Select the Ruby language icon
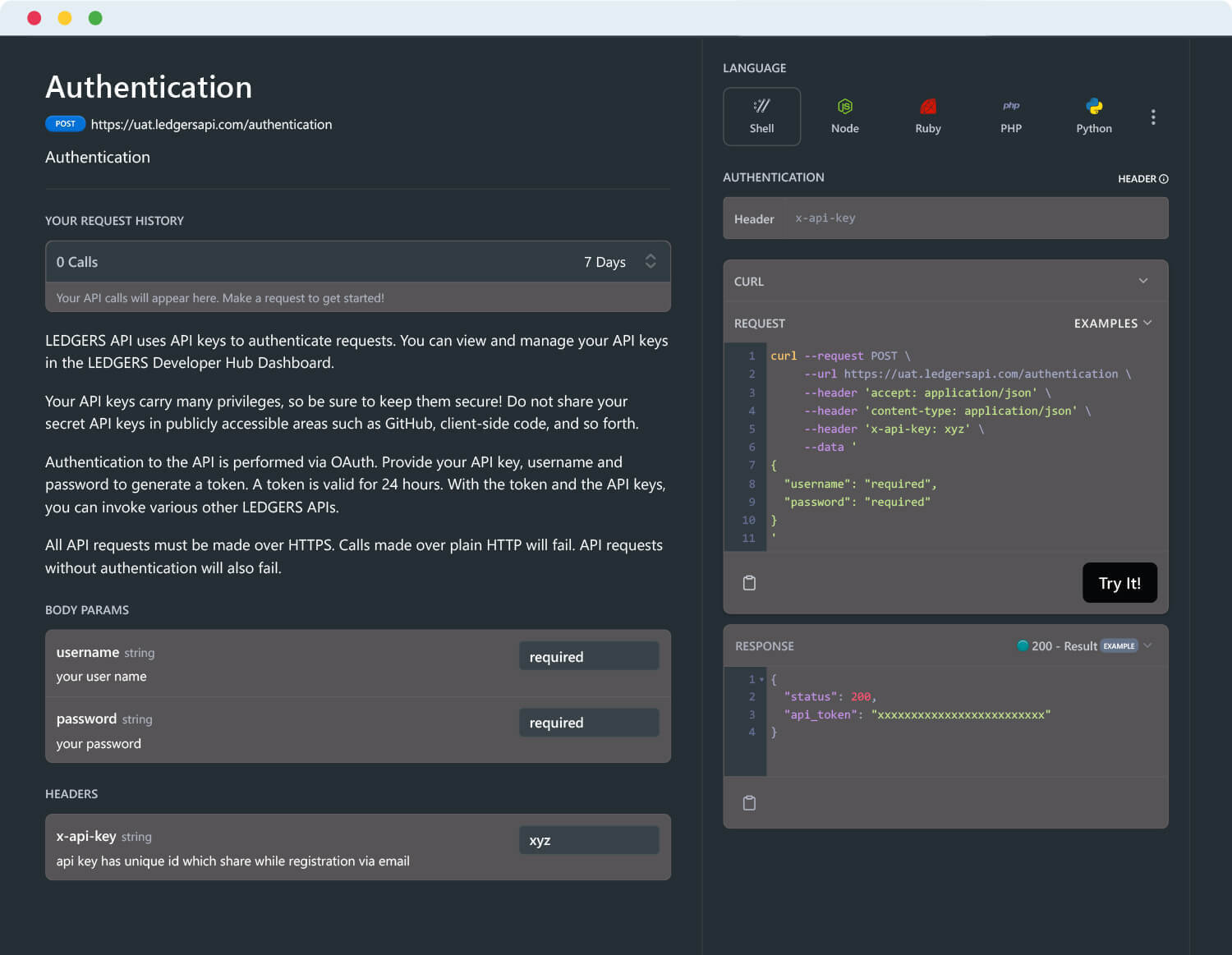This screenshot has height=955, width=1232. click(x=928, y=117)
